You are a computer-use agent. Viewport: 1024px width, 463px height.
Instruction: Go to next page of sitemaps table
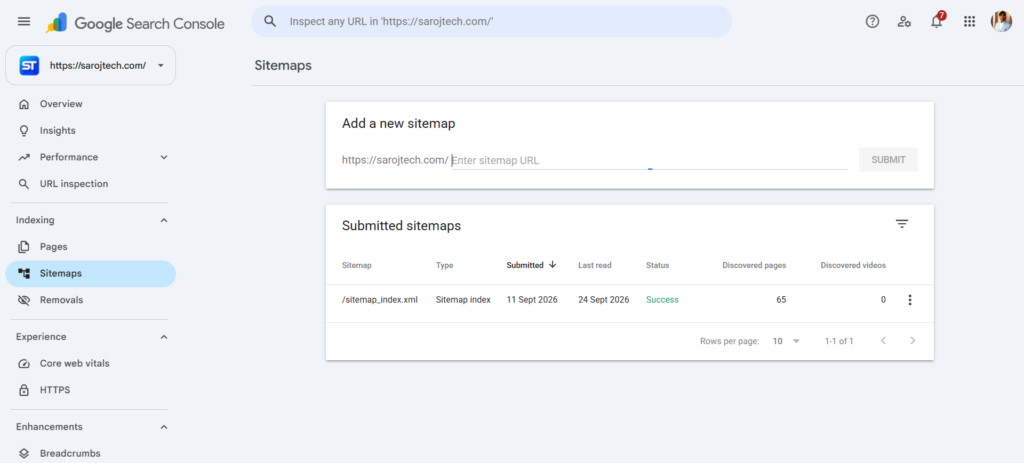pos(912,341)
